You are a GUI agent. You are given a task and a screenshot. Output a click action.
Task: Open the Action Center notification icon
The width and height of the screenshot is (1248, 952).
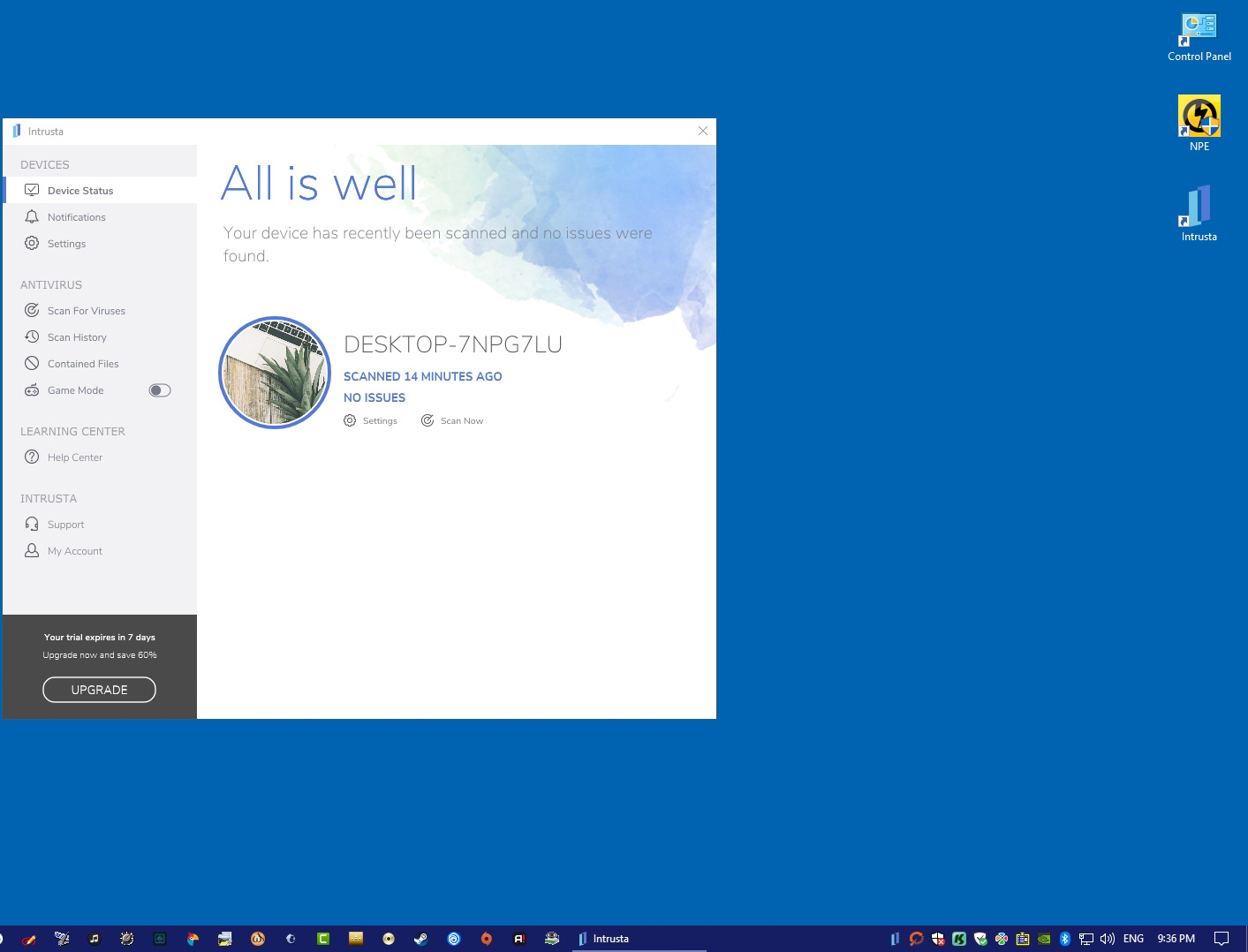point(1222,939)
